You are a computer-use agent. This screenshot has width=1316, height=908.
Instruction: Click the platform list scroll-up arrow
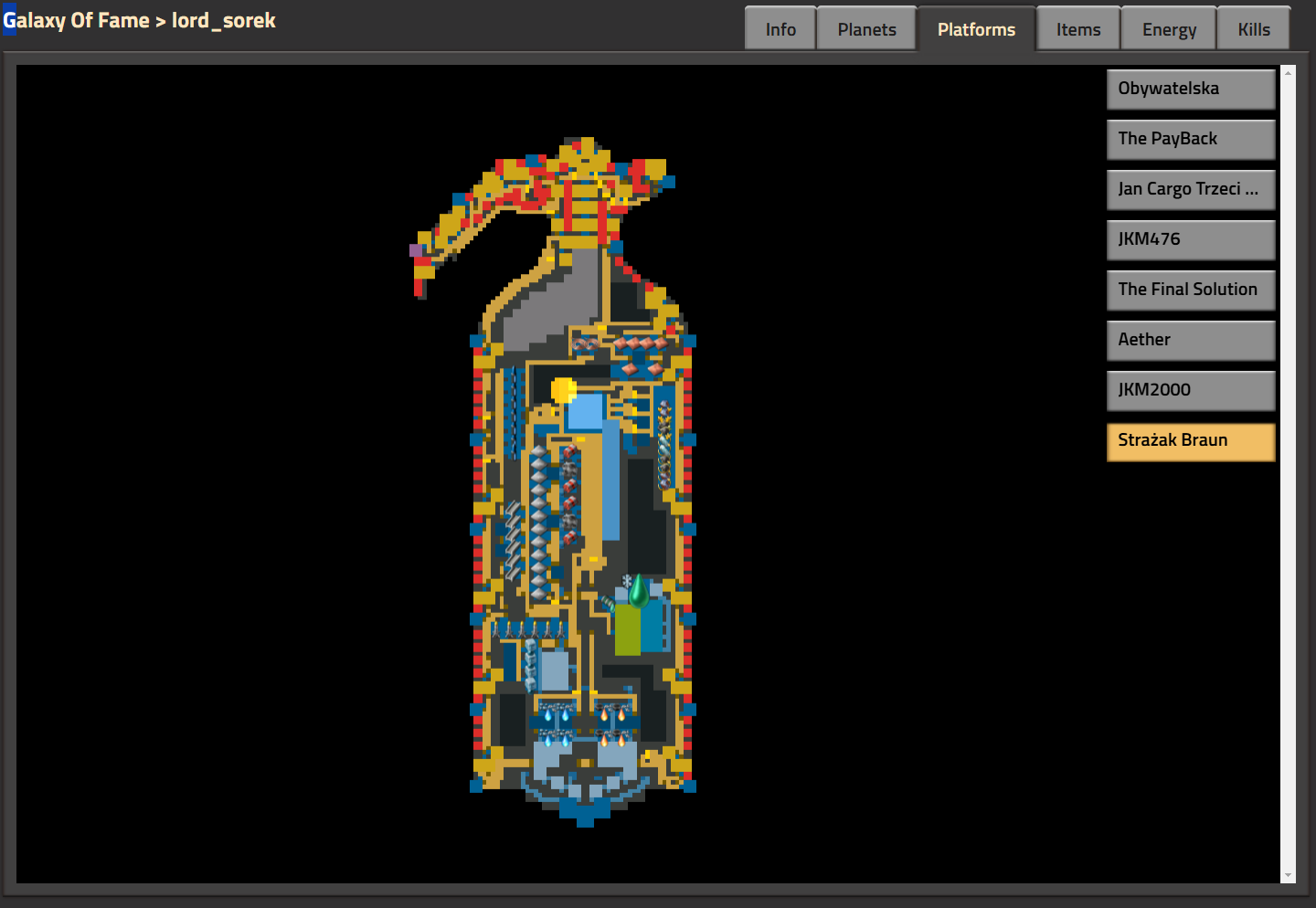coord(1288,72)
